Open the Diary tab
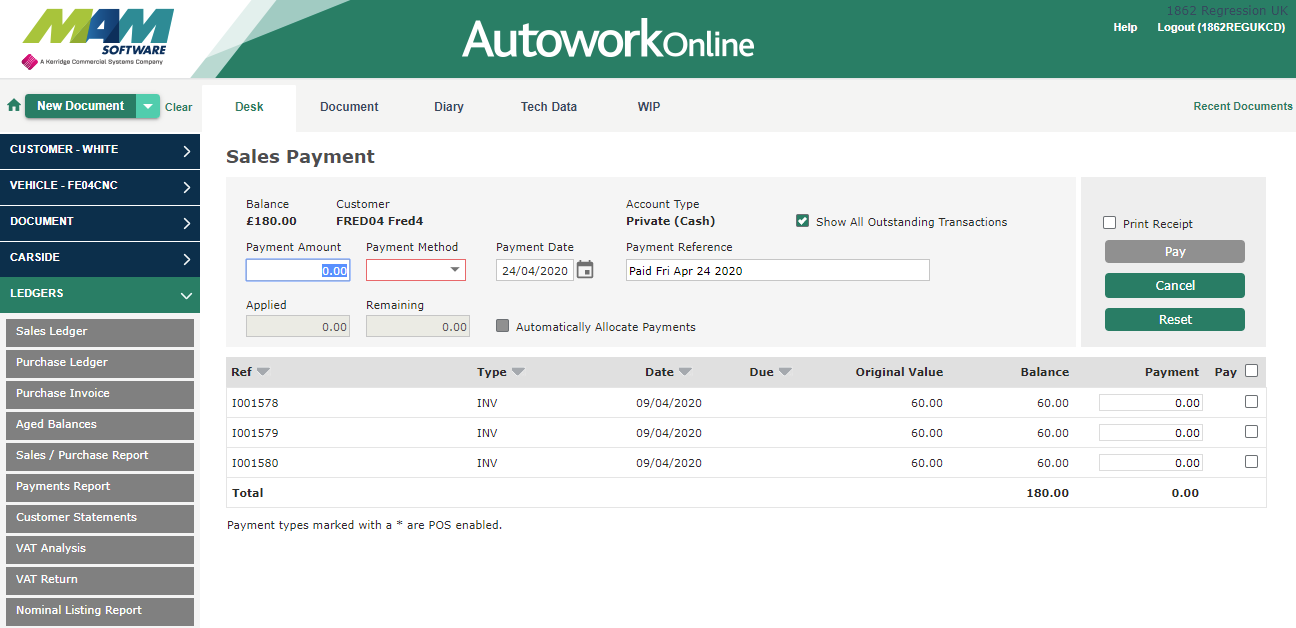 448,107
